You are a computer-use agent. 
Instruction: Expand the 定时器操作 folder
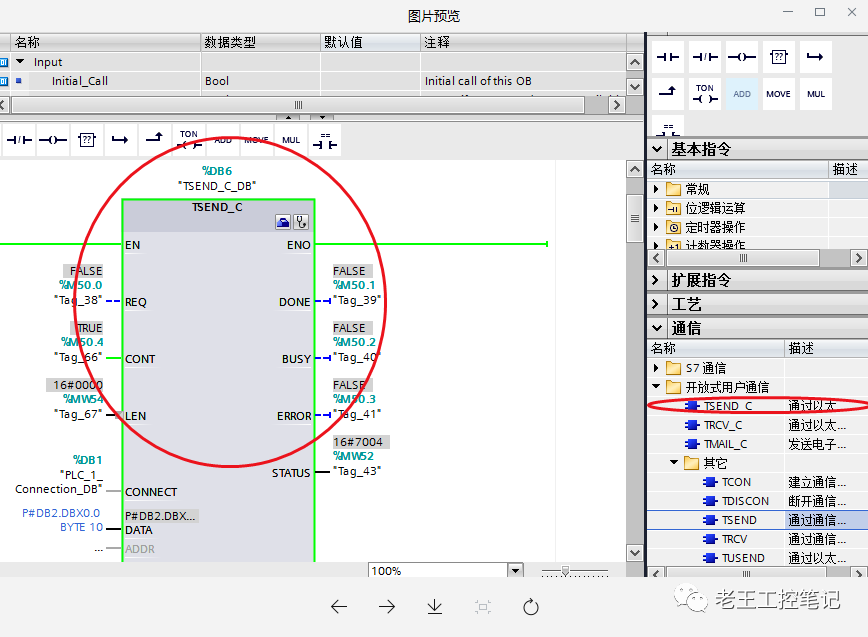656,227
